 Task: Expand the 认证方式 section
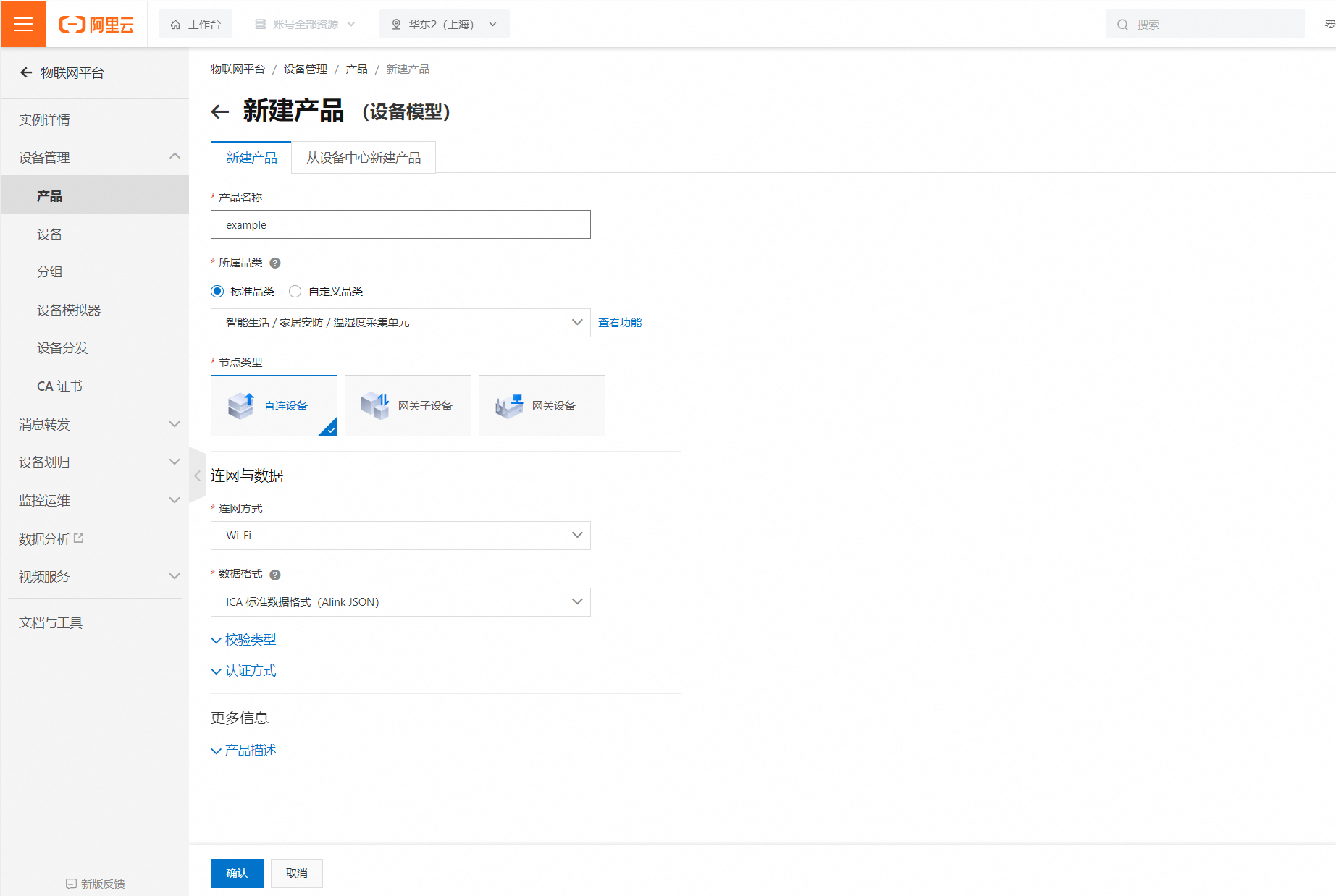243,671
